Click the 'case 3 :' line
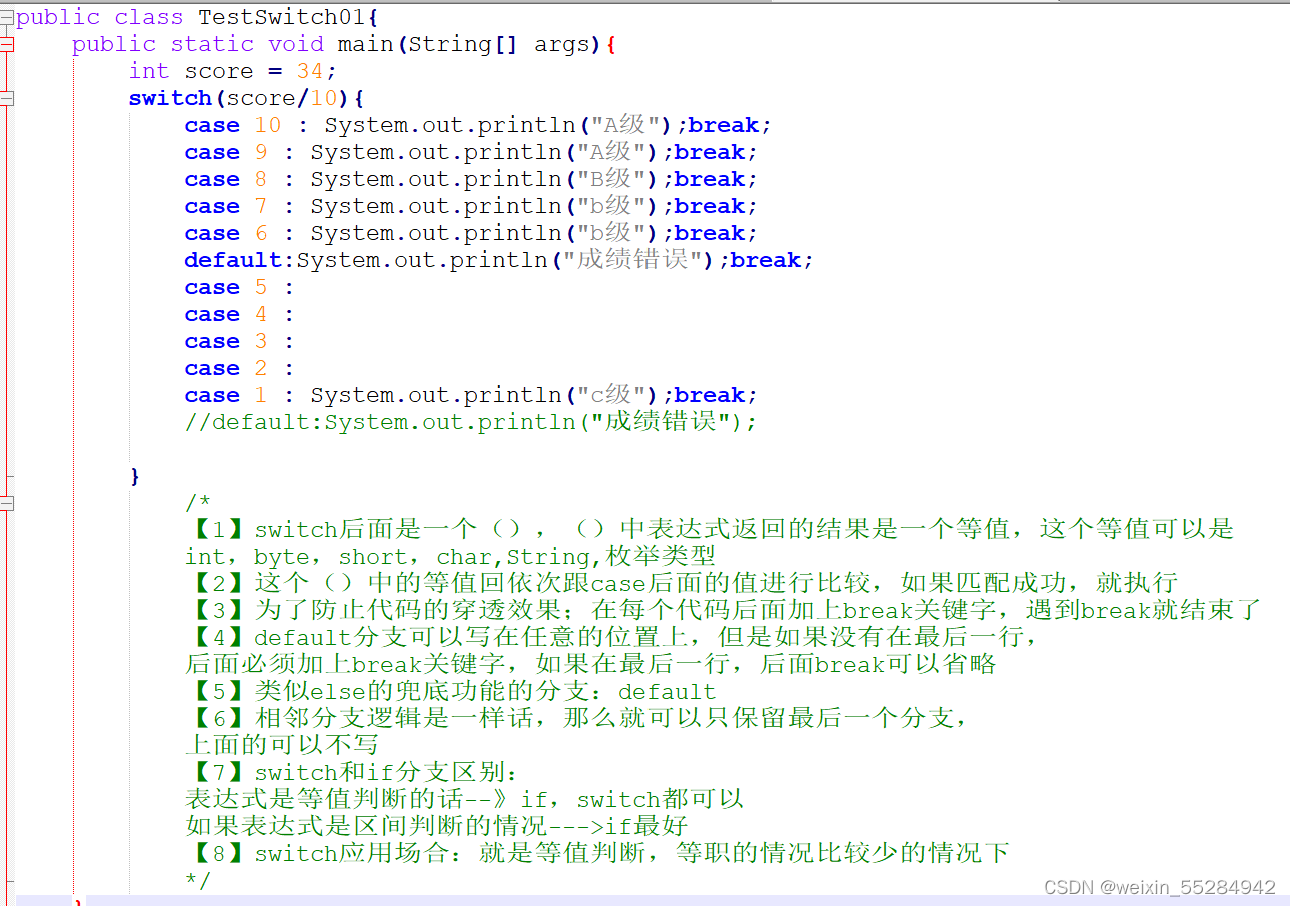This screenshot has height=906, width=1290. coord(239,341)
